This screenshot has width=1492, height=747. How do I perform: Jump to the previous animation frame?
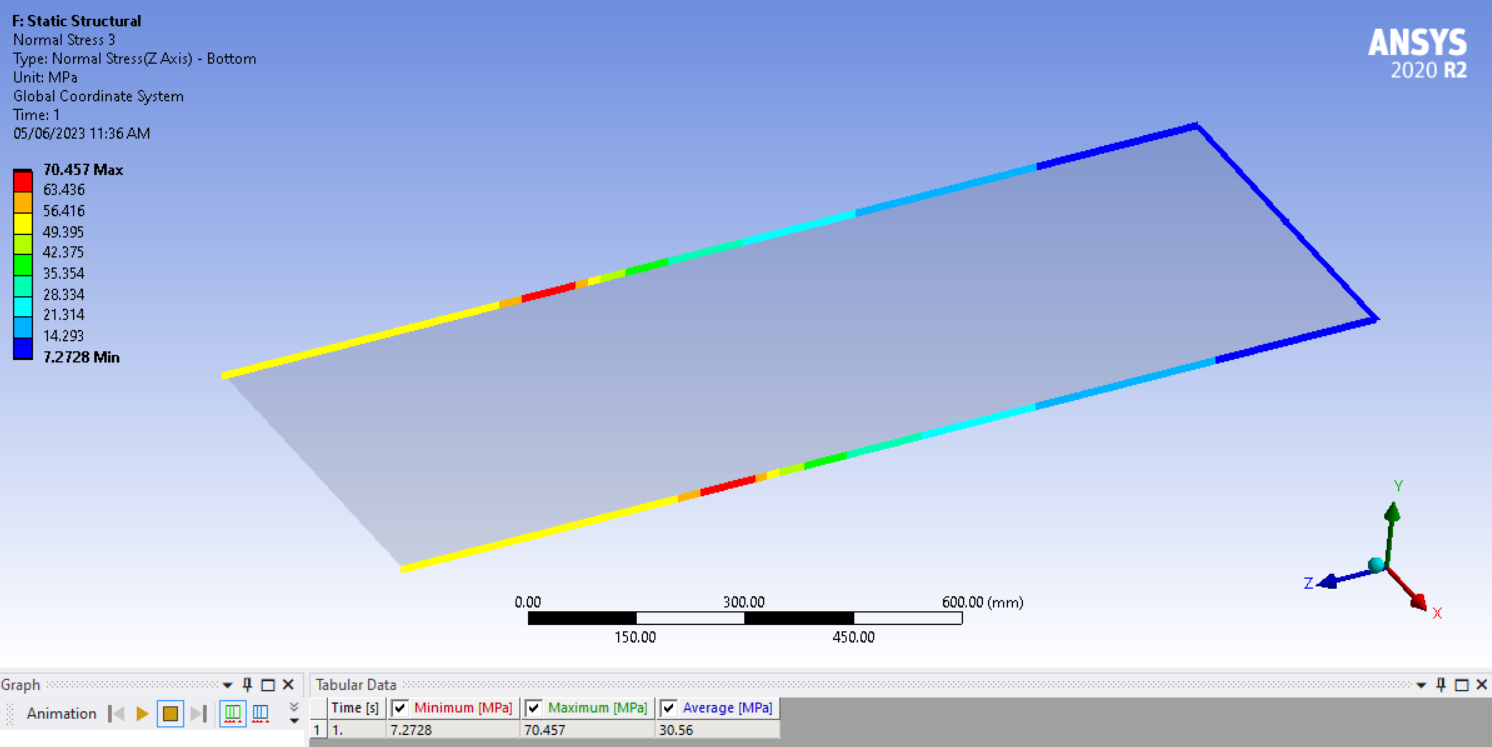pos(116,714)
